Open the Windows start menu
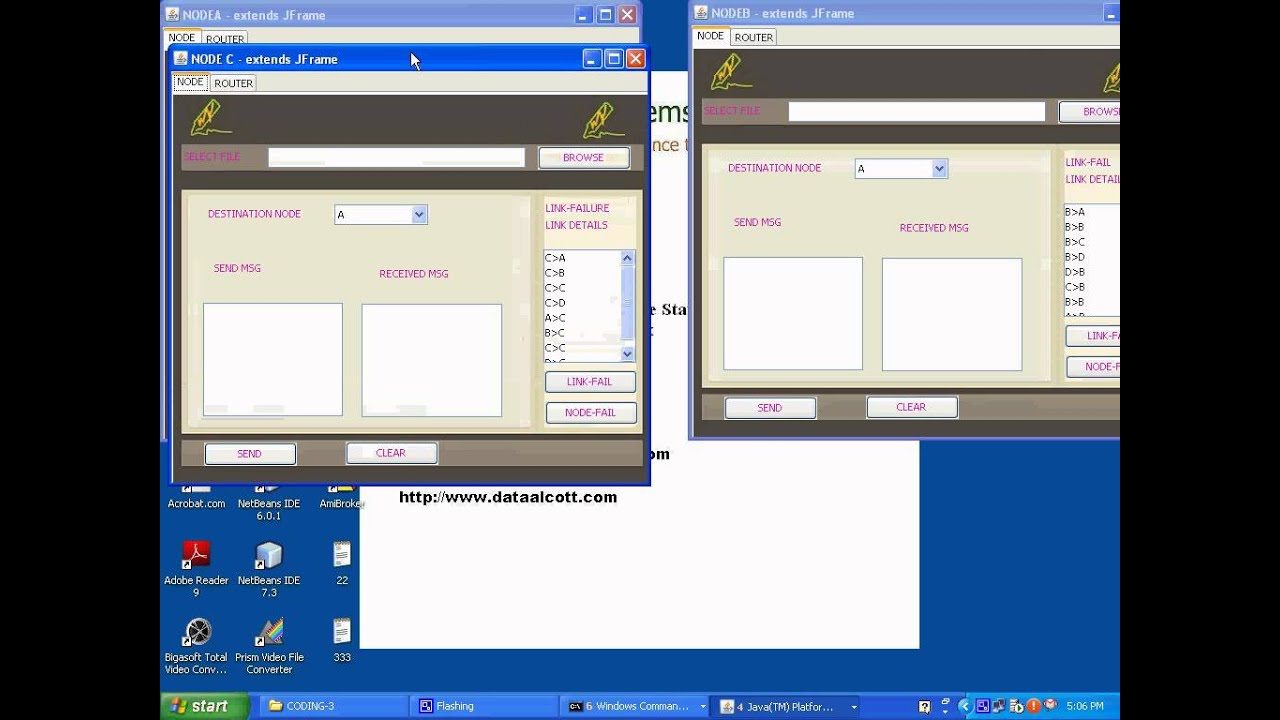This screenshot has height=720, width=1280. [x=204, y=706]
